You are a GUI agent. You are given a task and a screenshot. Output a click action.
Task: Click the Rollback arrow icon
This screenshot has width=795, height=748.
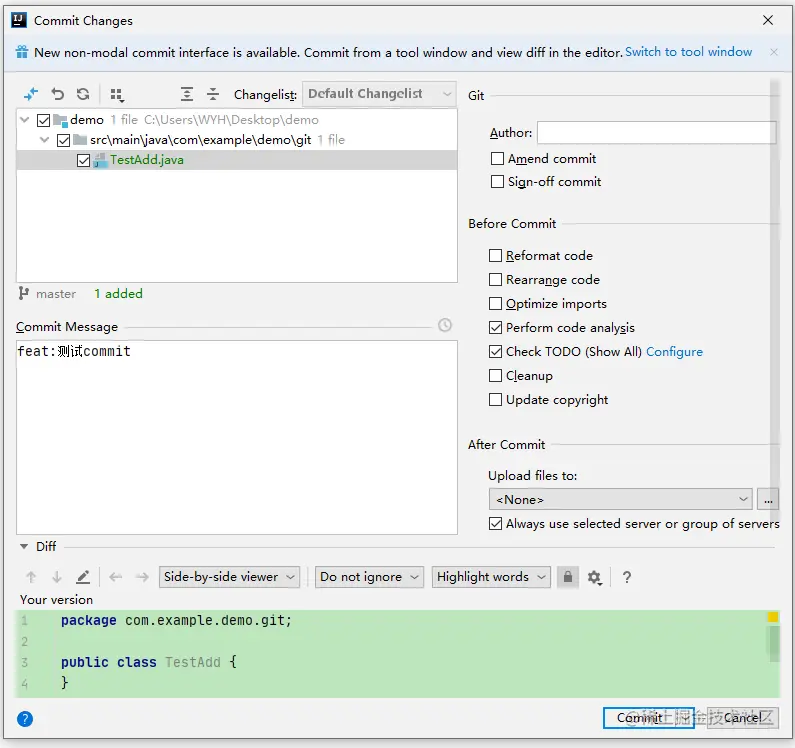point(57,94)
